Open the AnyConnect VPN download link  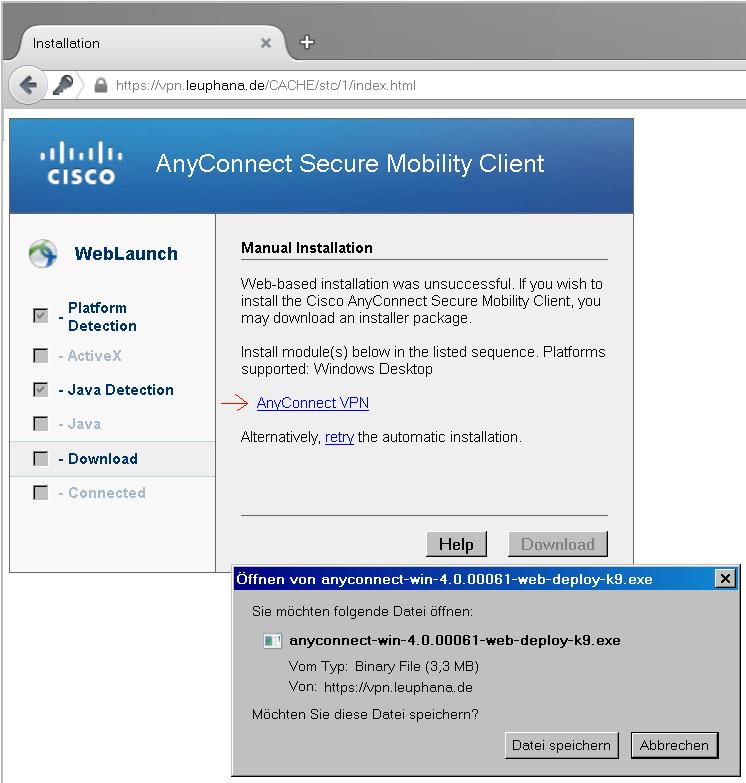313,403
